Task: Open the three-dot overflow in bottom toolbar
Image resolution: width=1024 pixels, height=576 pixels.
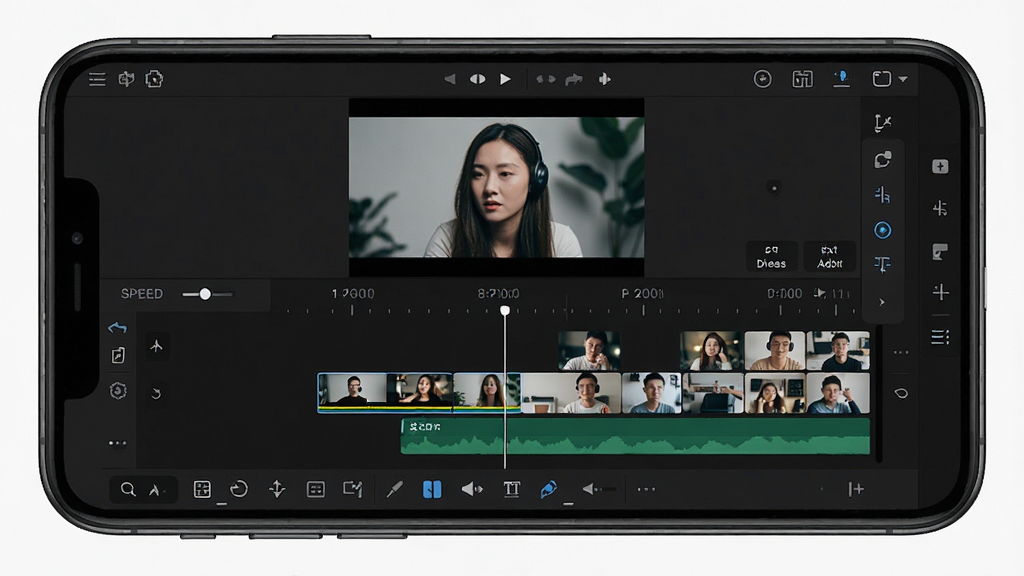Action: pyautogui.click(x=646, y=489)
